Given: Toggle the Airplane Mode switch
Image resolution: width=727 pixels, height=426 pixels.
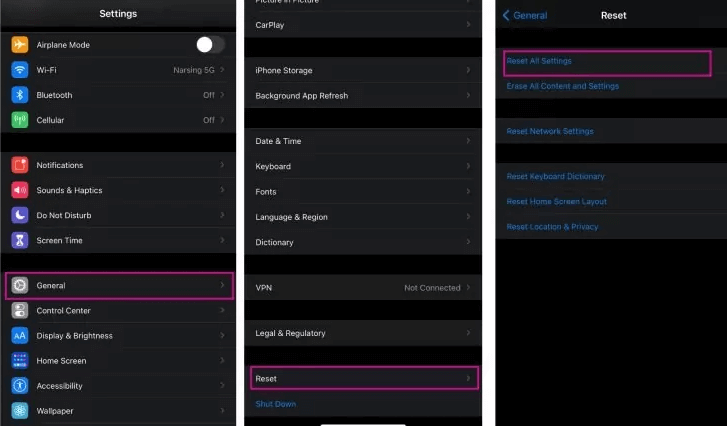Looking at the screenshot, I should click(210, 44).
